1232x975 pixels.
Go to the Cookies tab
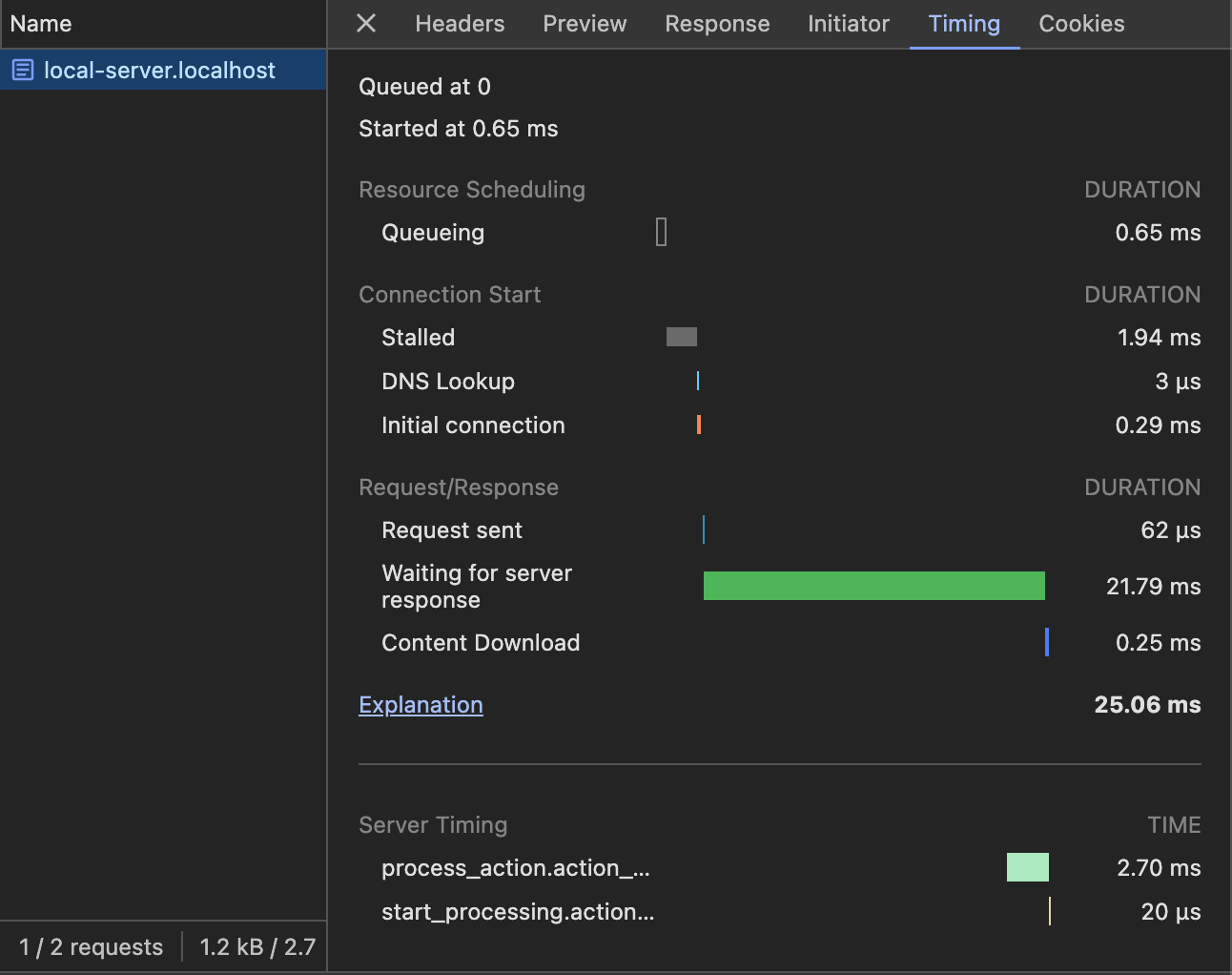(x=1081, y=24)
